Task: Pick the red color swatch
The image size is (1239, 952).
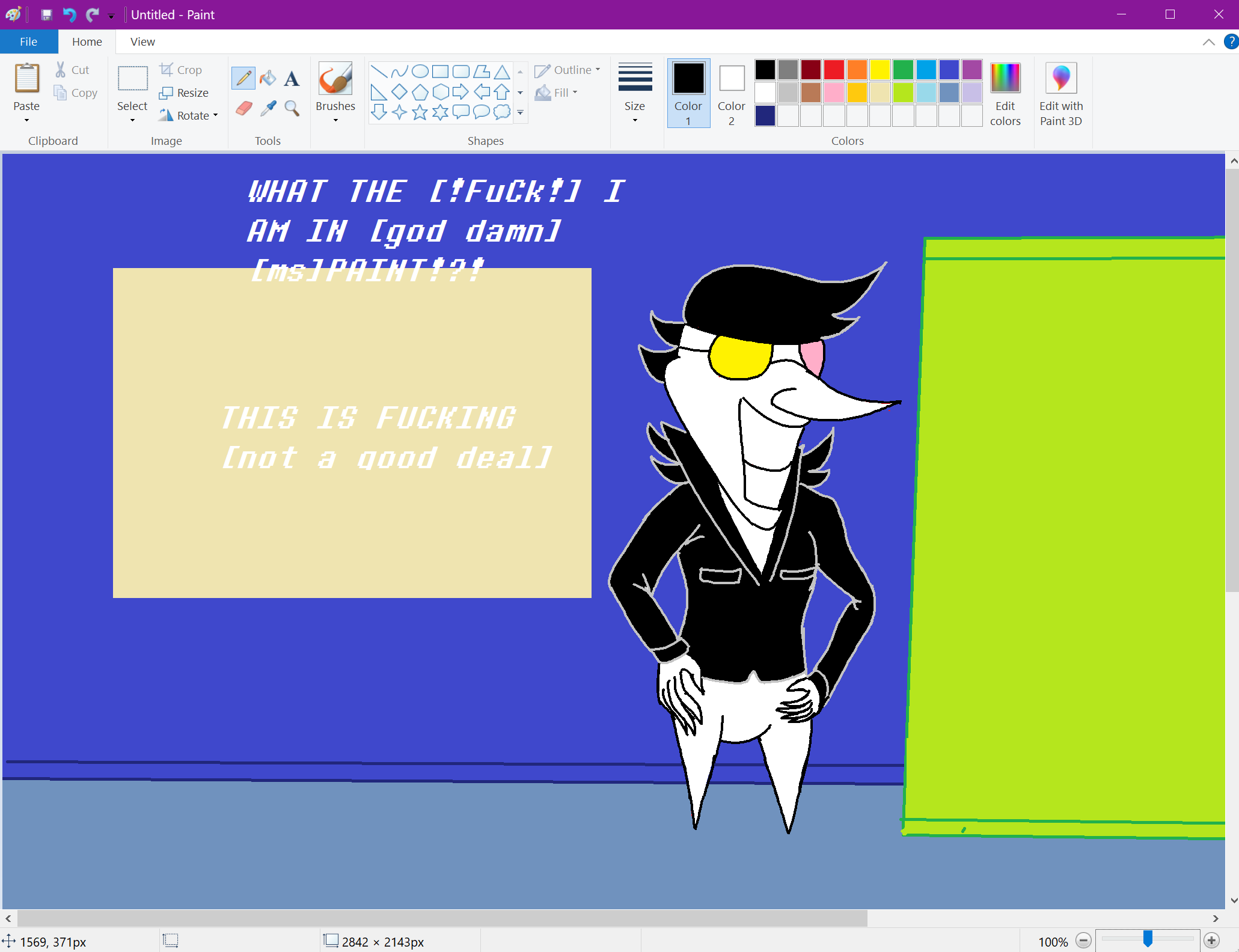Action: (834, 70)
